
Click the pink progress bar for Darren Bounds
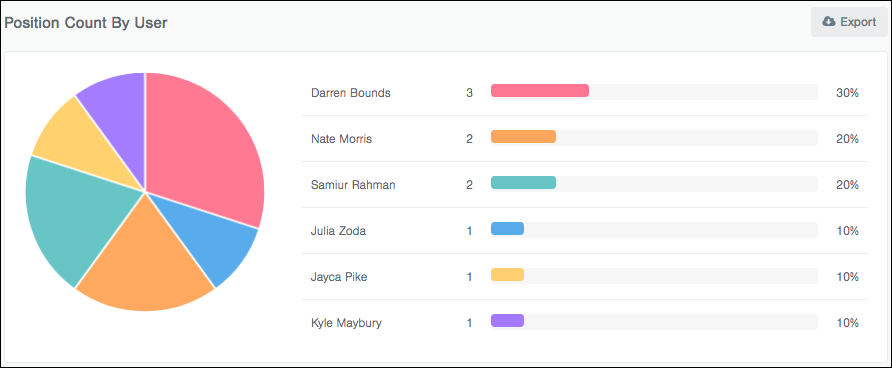pyautogui.click(x=540, y=90)
